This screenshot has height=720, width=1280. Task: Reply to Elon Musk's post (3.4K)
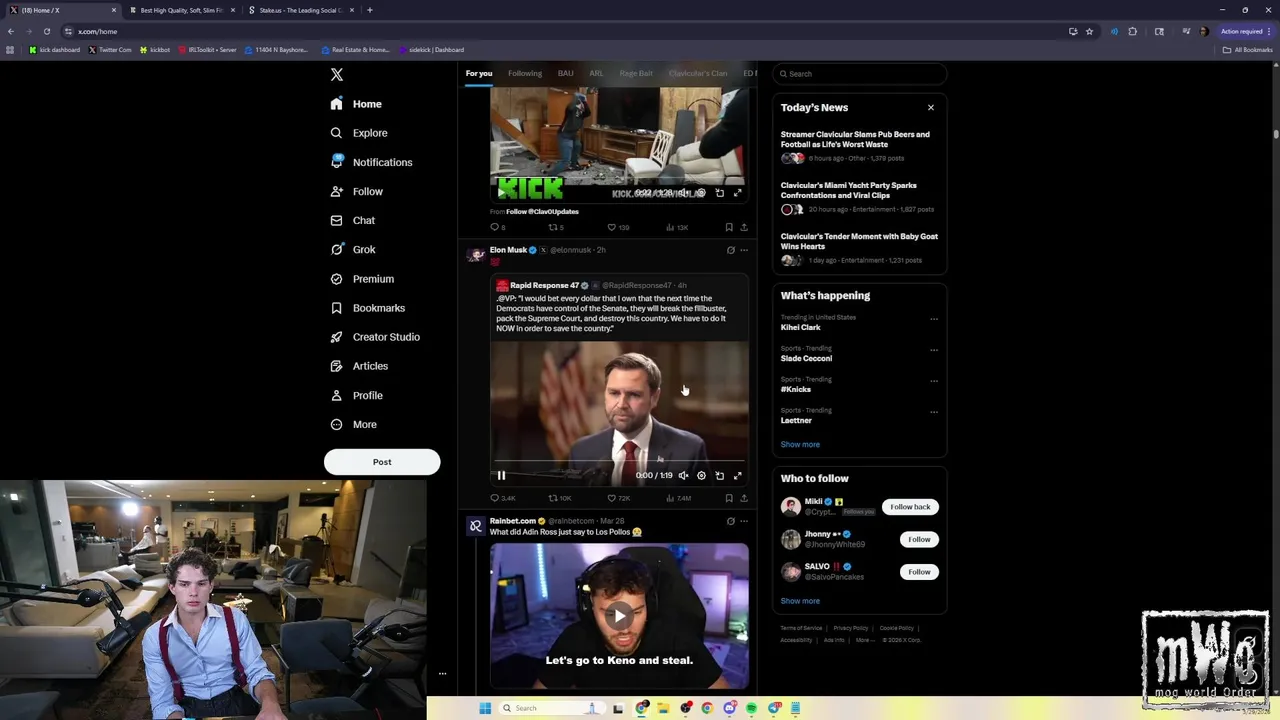(x=502, y=498)
